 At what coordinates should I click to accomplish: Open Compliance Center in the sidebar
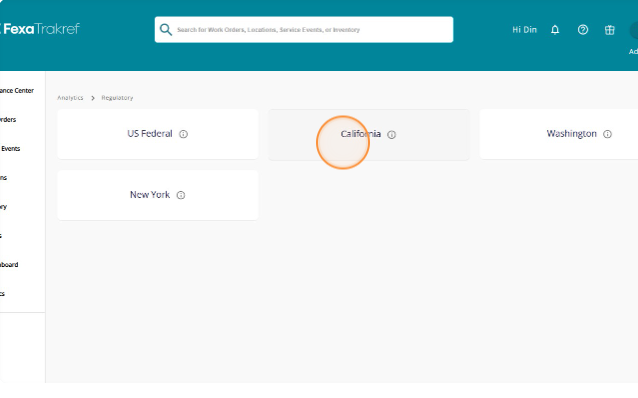click(x=17, y=90)
